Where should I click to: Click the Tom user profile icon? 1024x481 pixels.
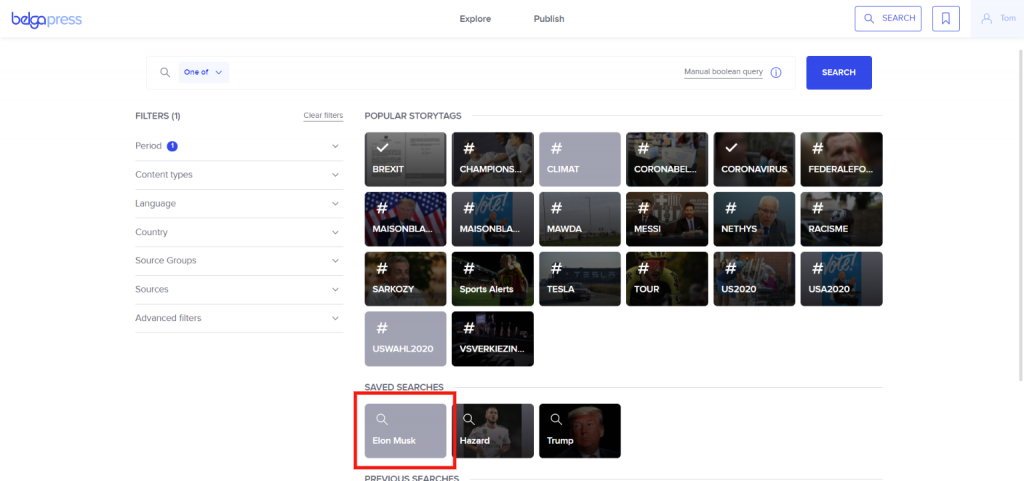tap(987, 18)
